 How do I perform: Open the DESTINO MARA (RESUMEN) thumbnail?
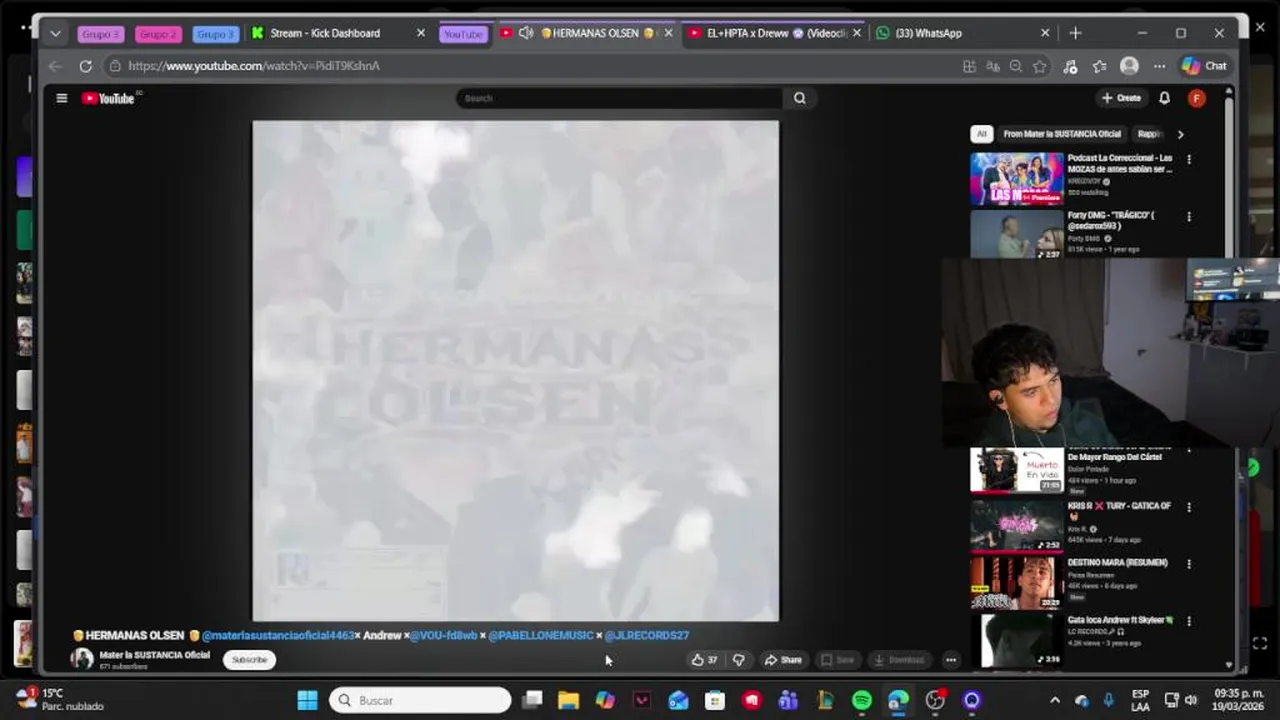(1016, 582)
